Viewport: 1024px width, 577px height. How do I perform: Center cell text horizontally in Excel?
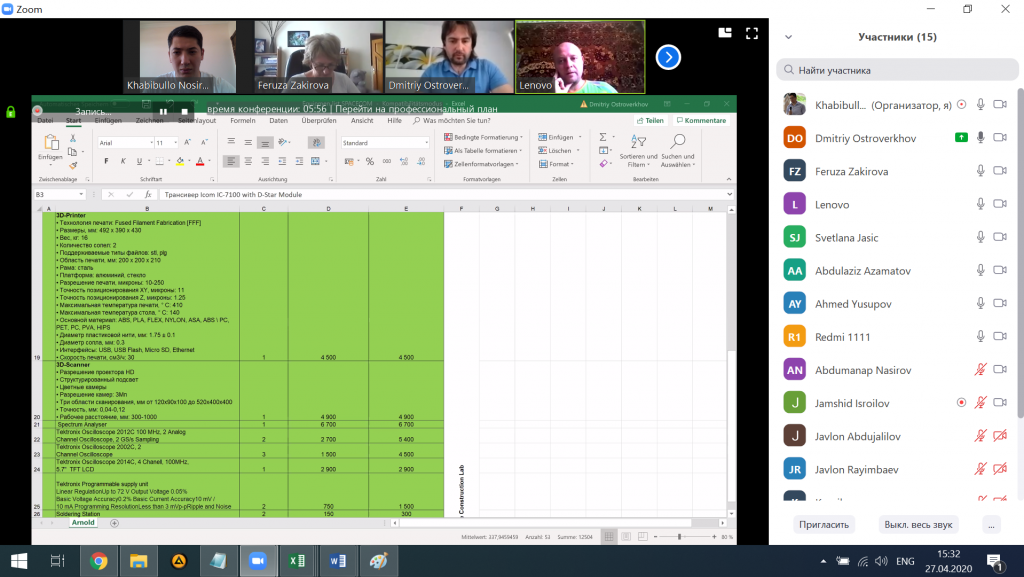248,161
